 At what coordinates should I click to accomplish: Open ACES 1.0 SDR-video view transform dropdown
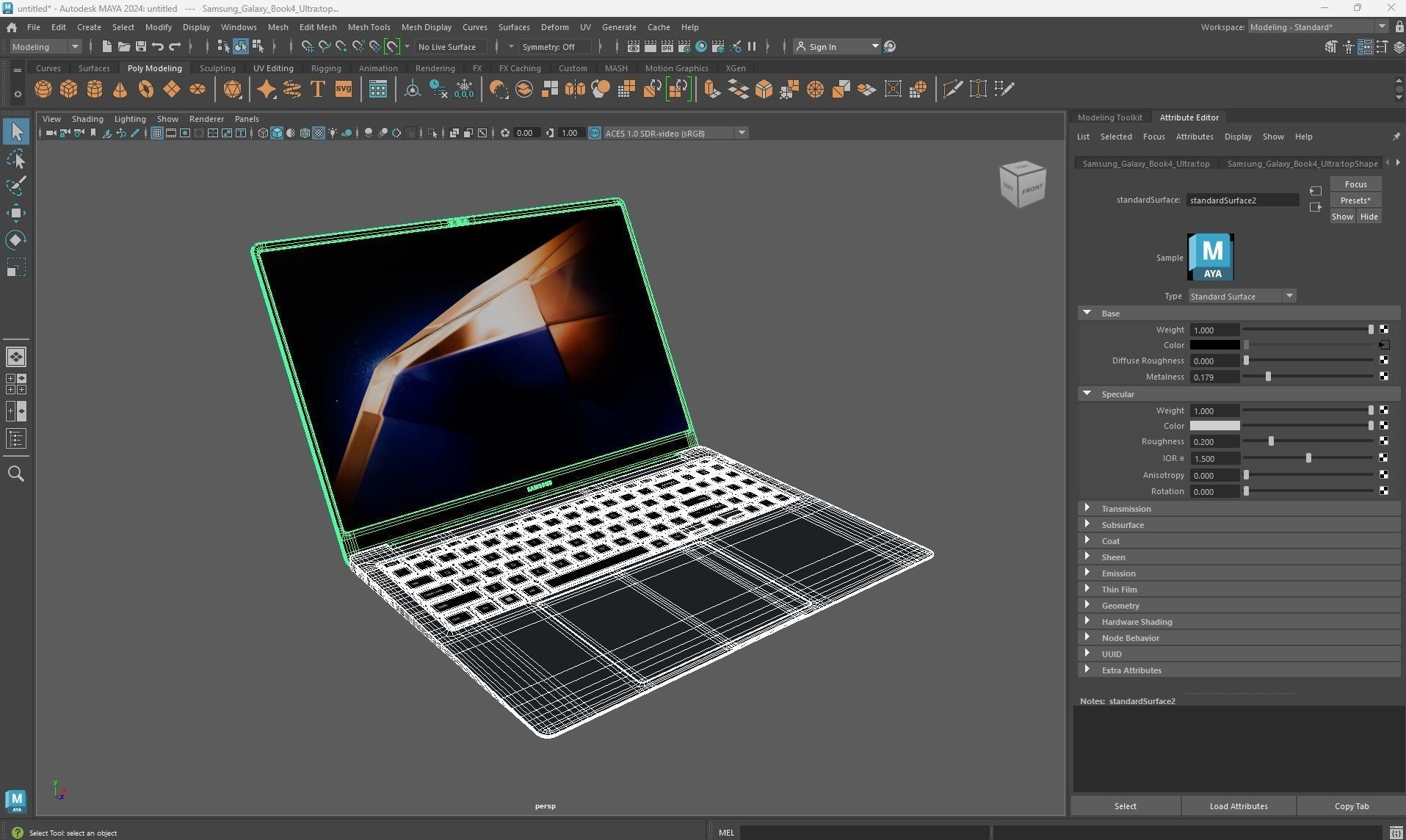(x=675, y=133)
